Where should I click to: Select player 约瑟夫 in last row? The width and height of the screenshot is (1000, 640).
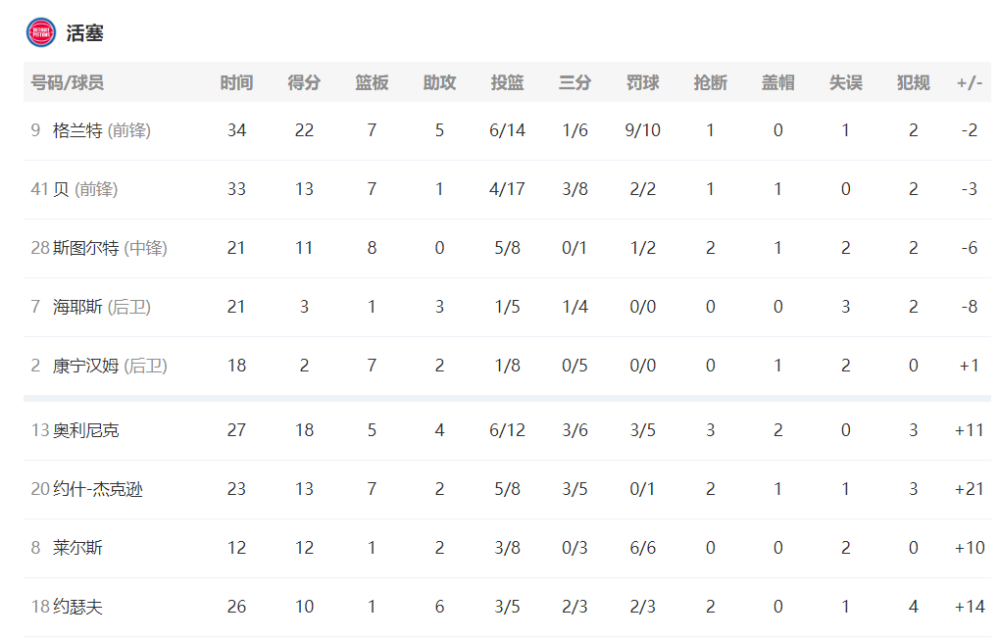coord(77,607)
